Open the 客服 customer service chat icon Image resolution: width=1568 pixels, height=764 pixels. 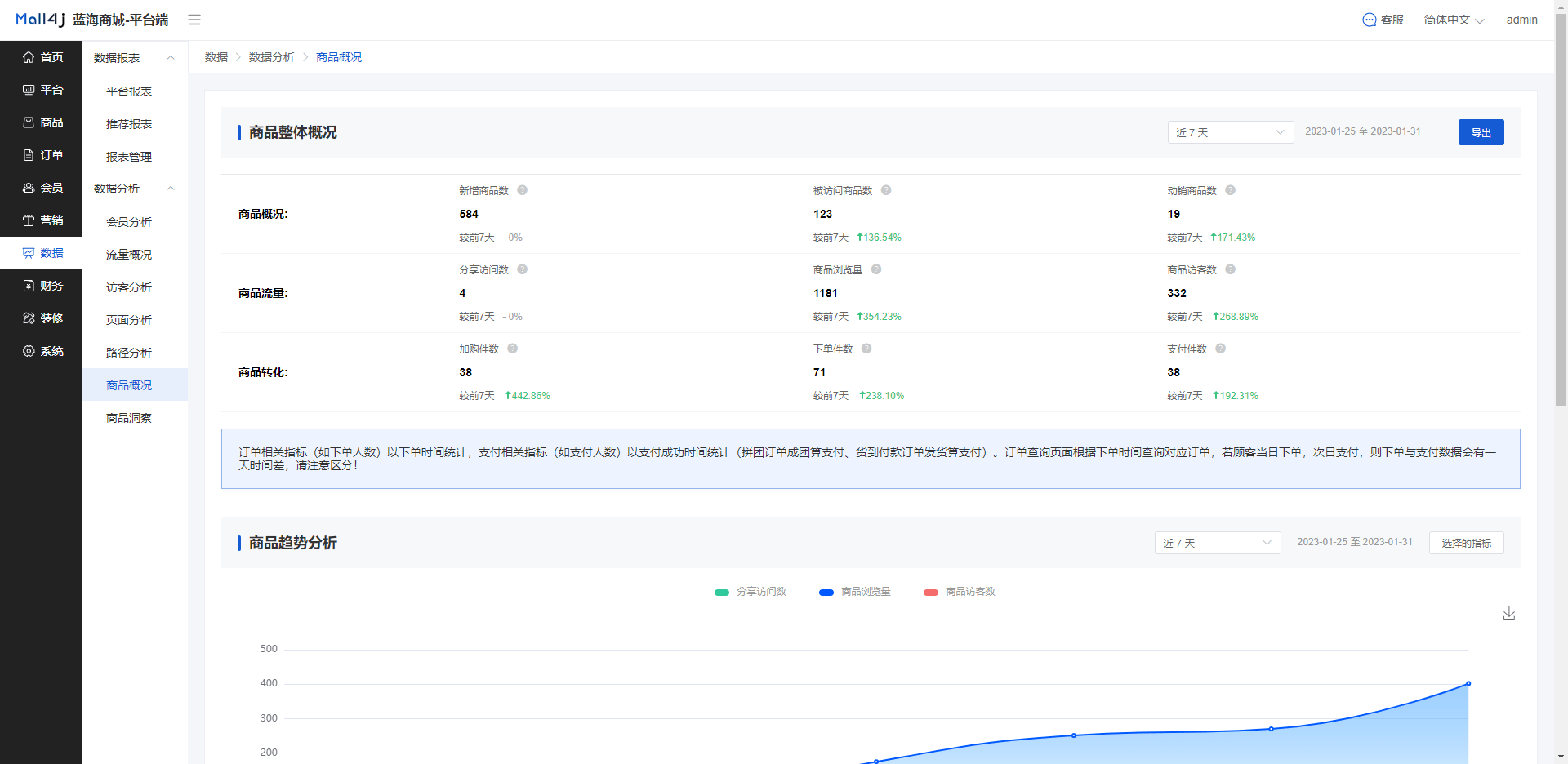(1370, 20)
